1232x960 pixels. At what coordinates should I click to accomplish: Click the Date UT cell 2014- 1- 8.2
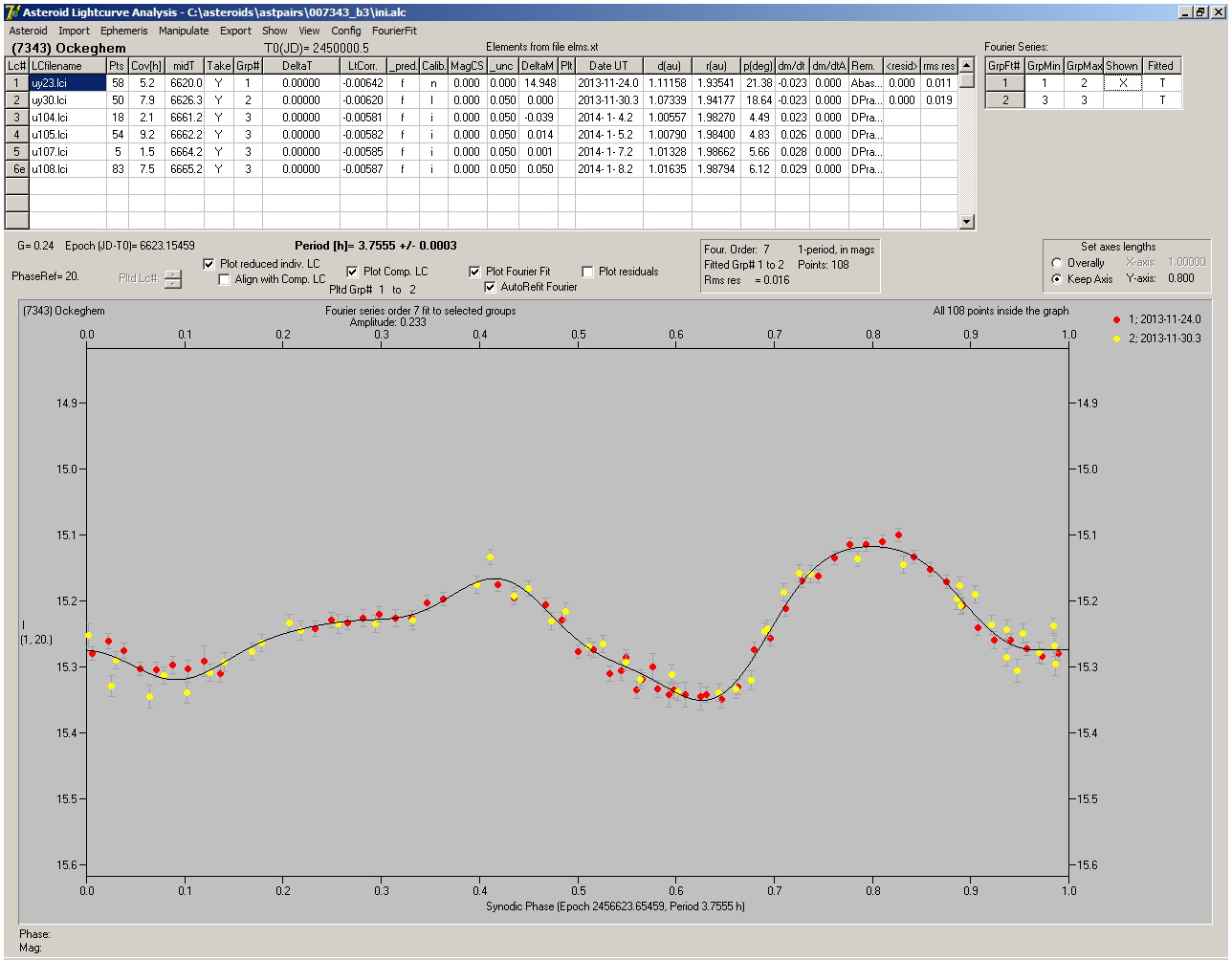(608, 168)
